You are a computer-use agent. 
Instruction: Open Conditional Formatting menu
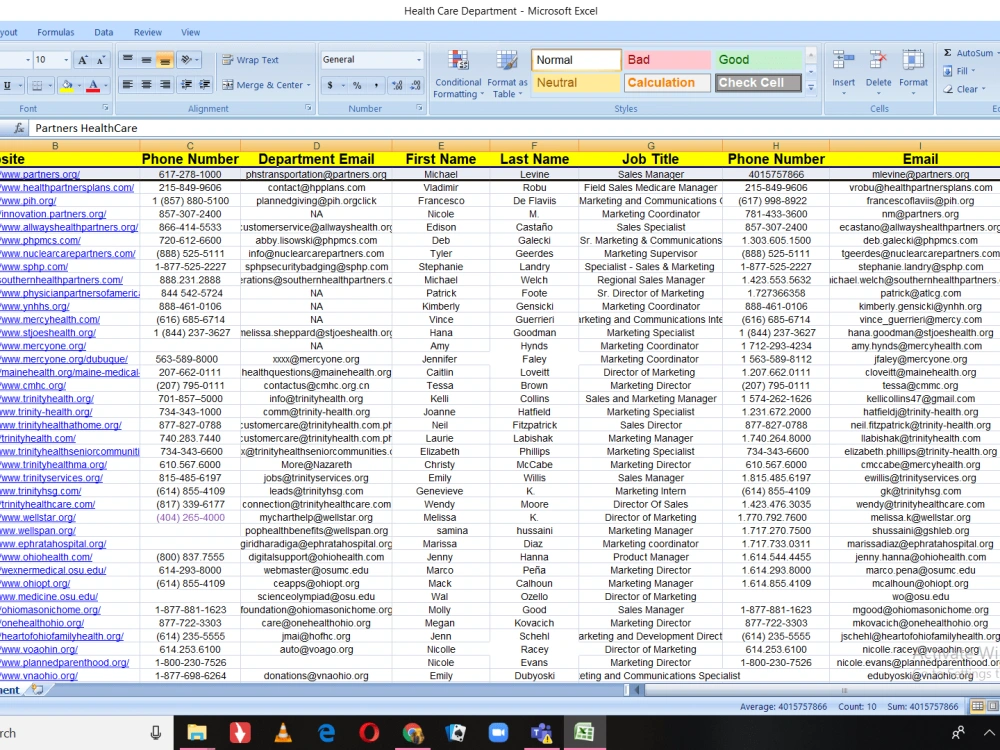coord(458,74)
